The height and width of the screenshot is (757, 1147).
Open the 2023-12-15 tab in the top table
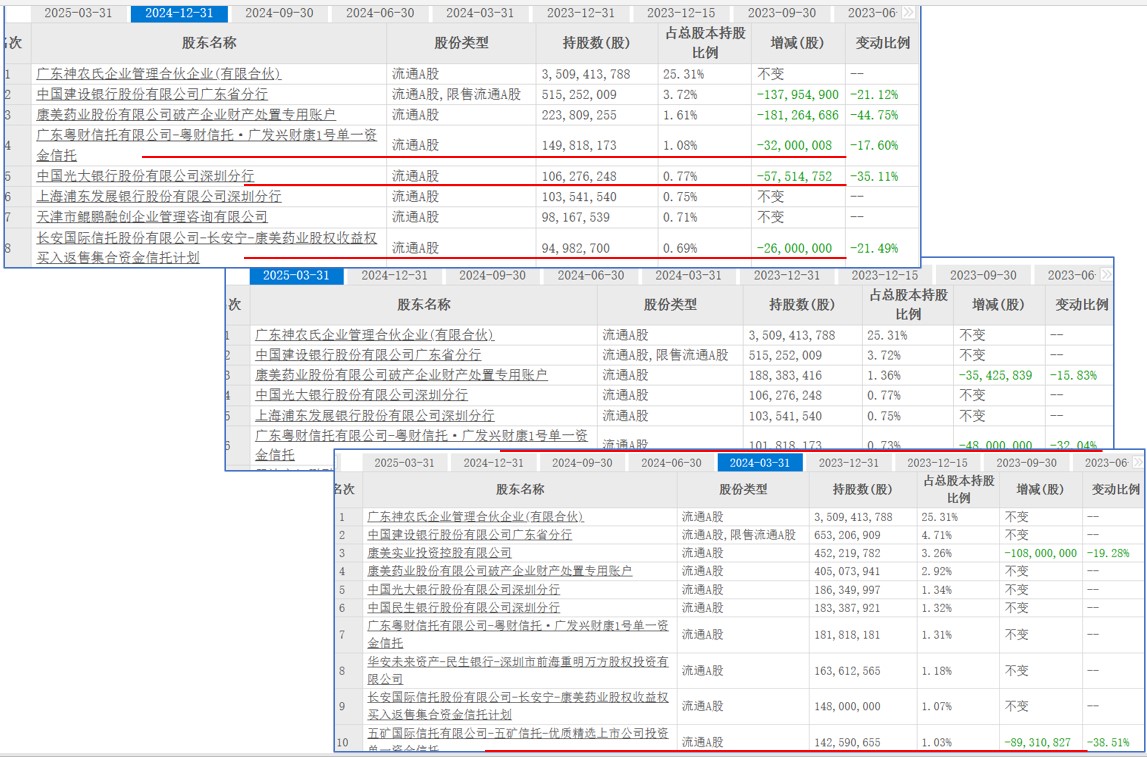pos(680,13)
